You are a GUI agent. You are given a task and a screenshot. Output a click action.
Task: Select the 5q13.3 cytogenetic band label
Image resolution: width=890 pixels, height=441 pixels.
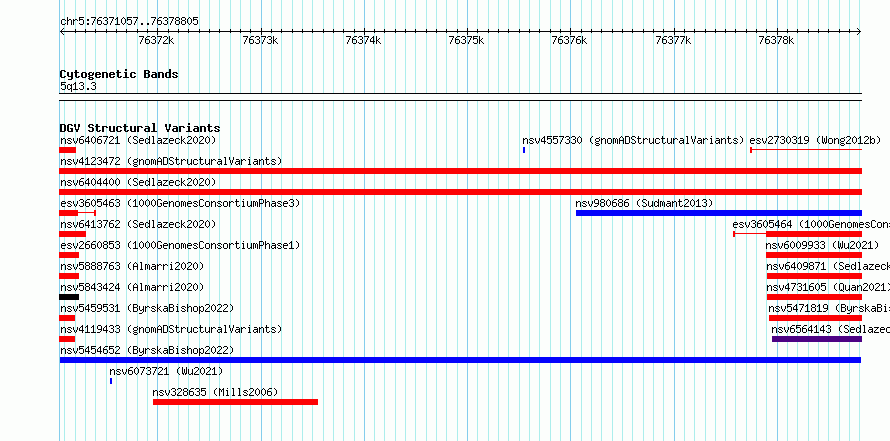[x=78, y=86]
